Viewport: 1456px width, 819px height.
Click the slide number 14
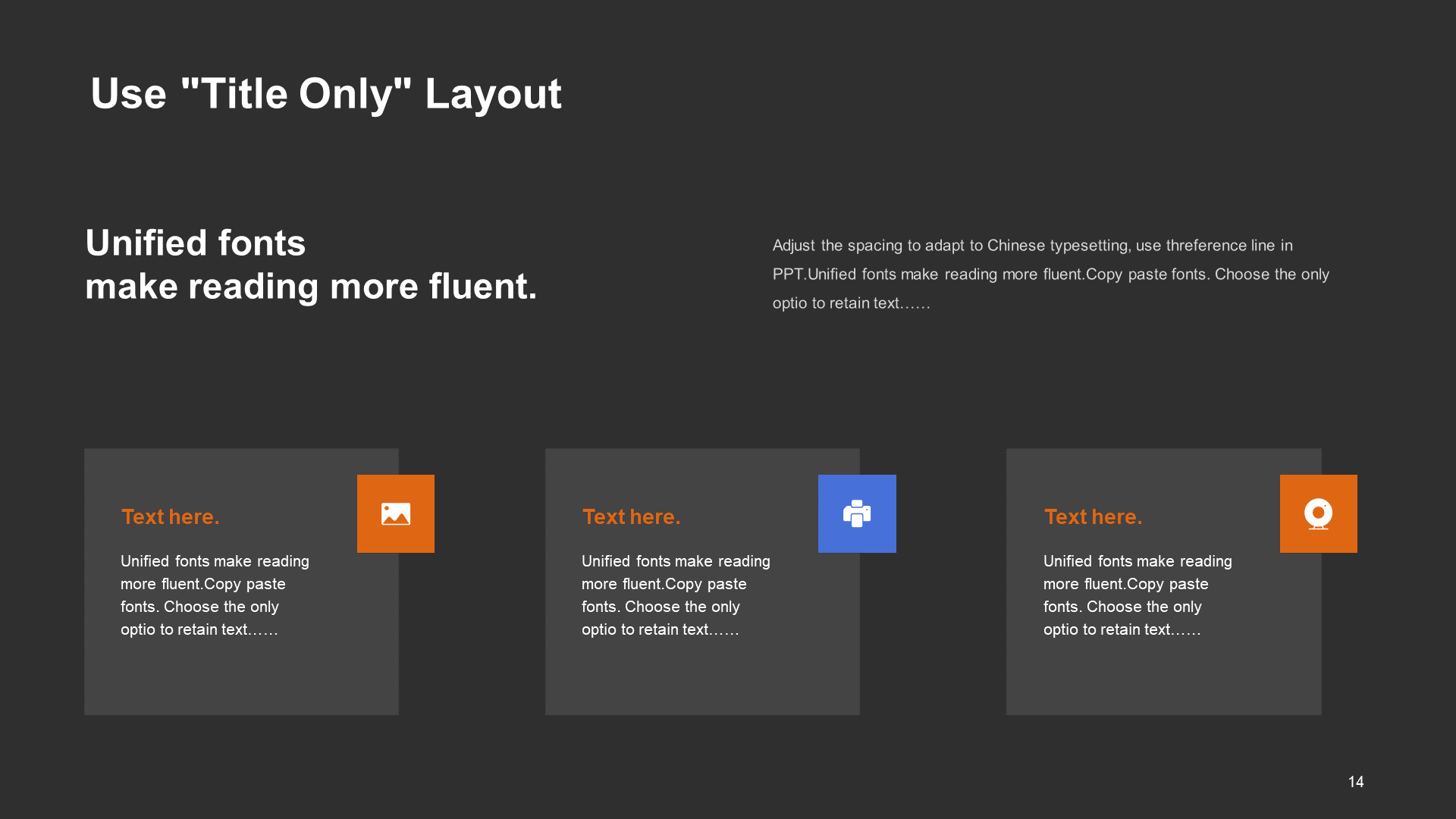point(1356,782)
